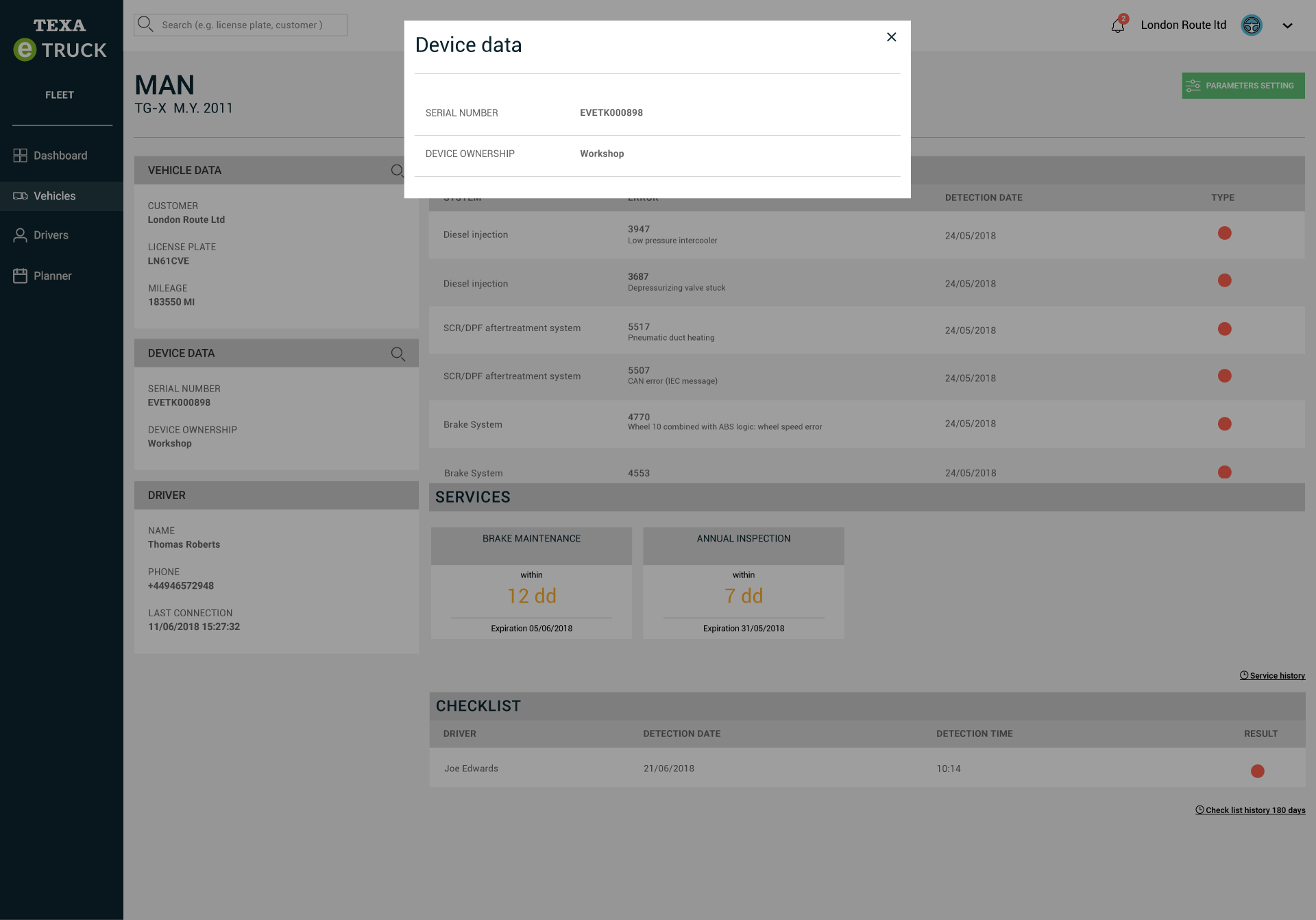Screen dimensions: 1316x920
Task: Click red status dot for error 4553
Action: tap(1224, 472)
